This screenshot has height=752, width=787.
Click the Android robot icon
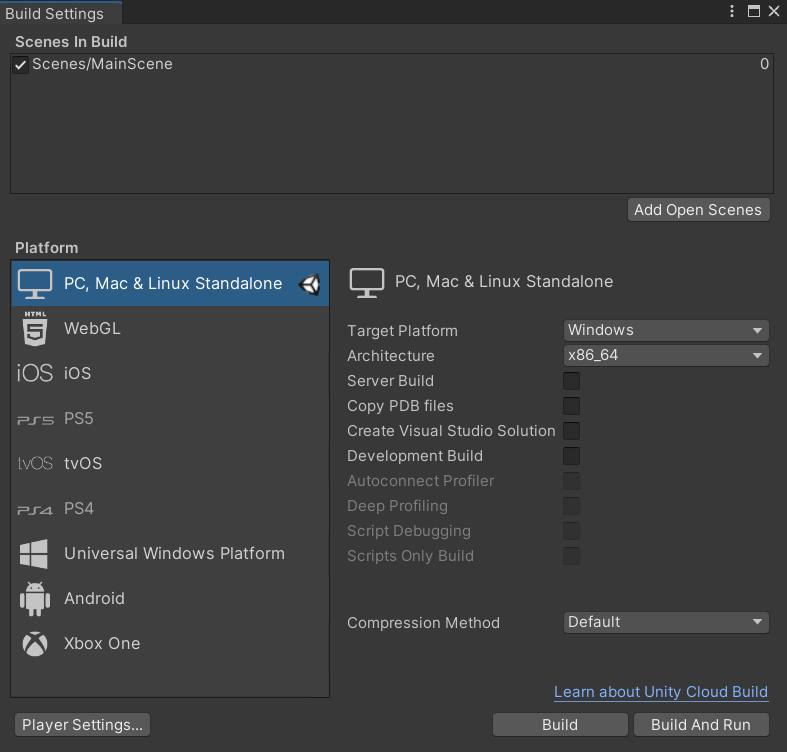pos(35,599)
